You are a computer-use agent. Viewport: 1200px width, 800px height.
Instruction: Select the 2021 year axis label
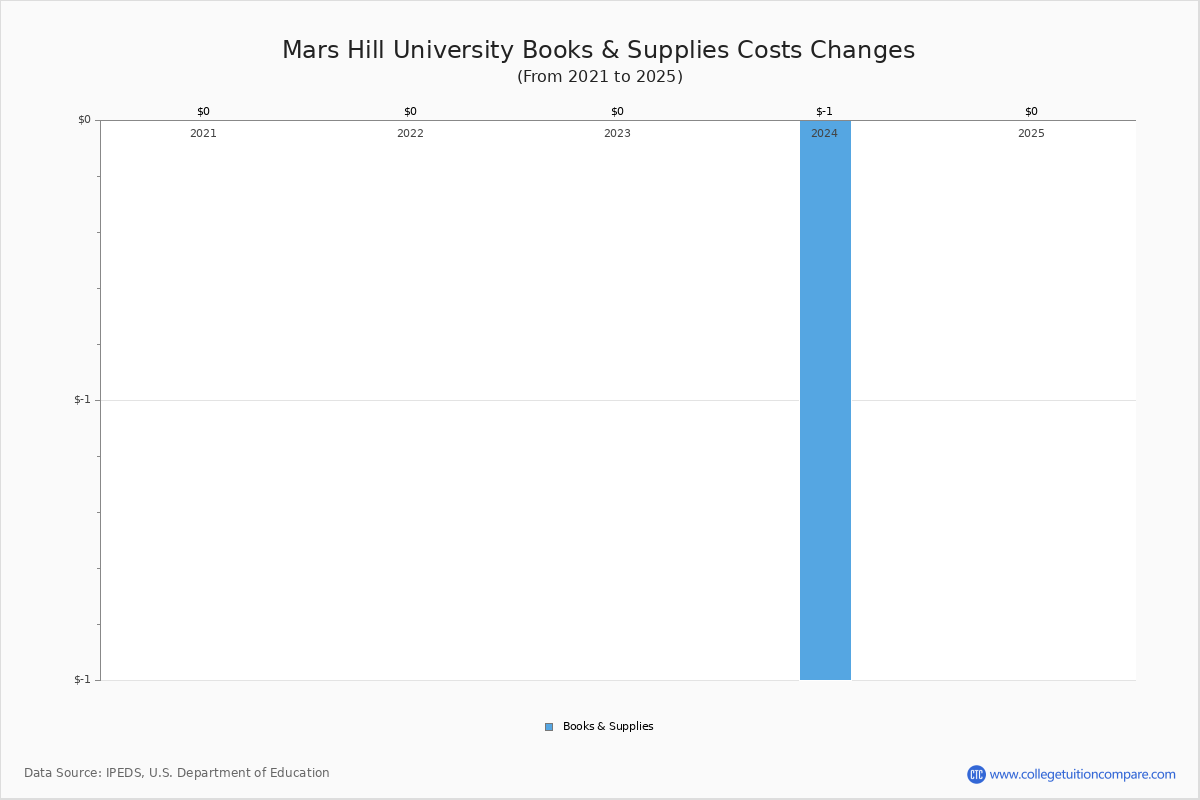[x=203, y=133]
